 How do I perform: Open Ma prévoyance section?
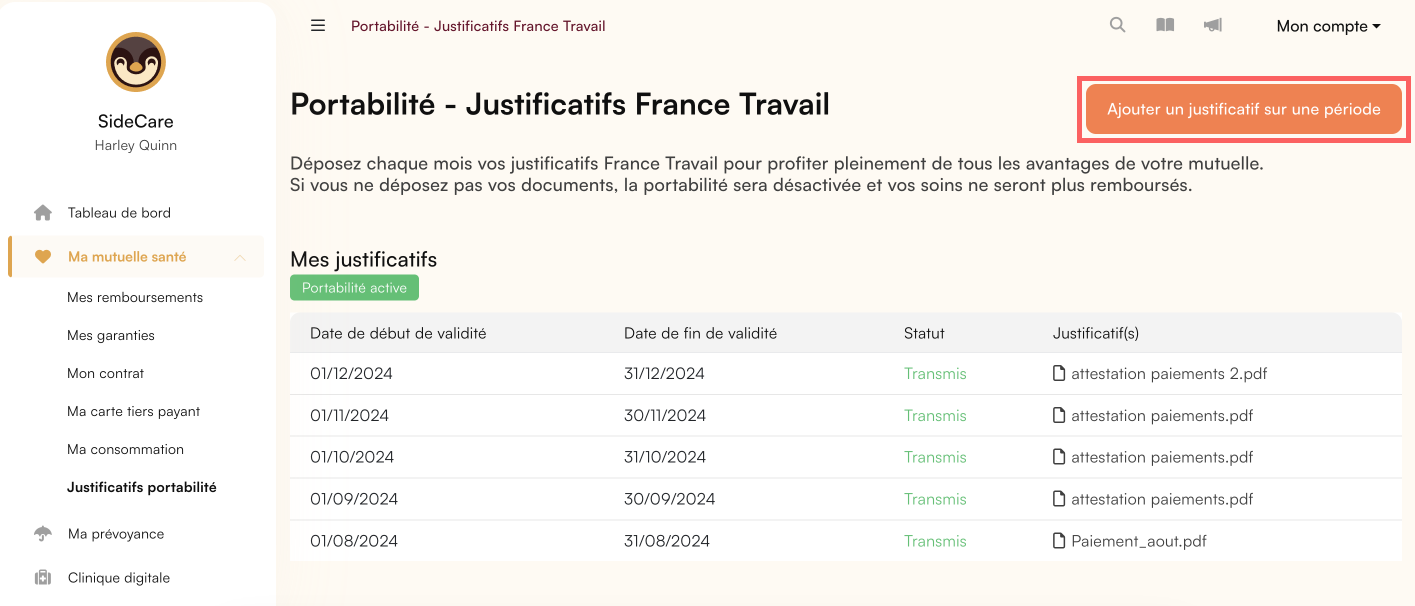[116, 534]
